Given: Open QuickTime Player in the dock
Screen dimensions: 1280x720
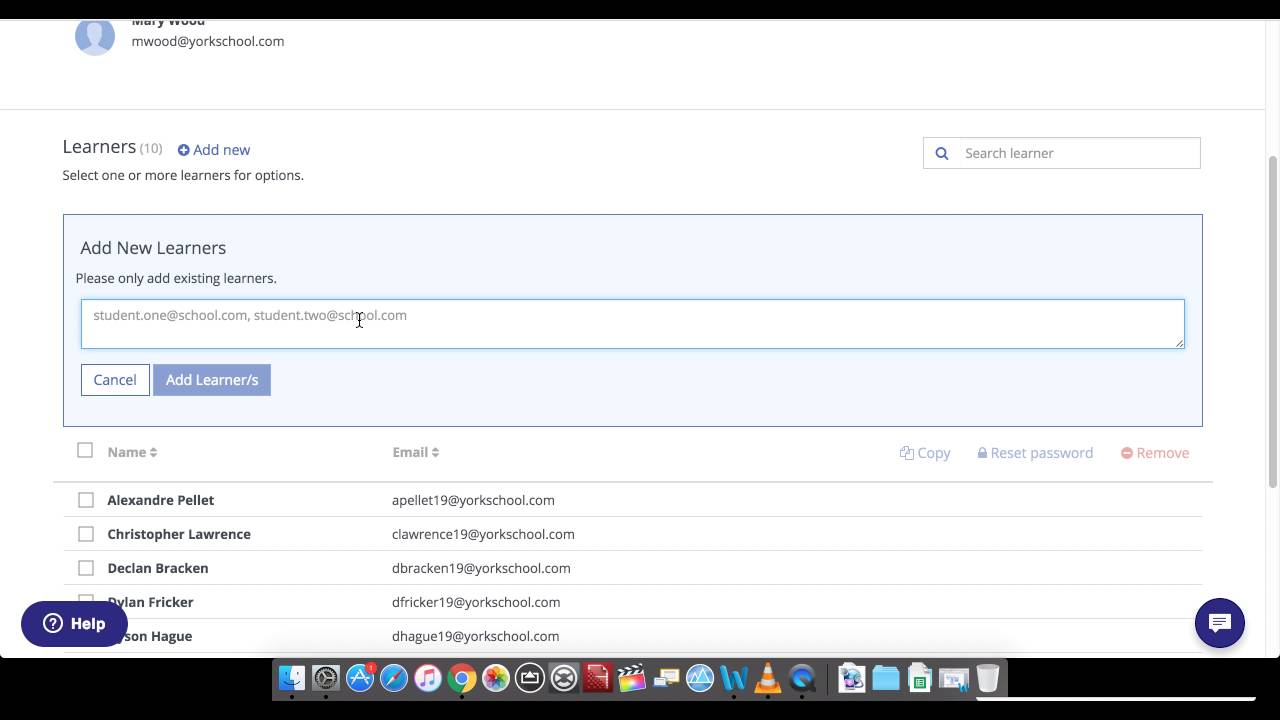Looking at the screenshot, I should click(x=802, y=679).
